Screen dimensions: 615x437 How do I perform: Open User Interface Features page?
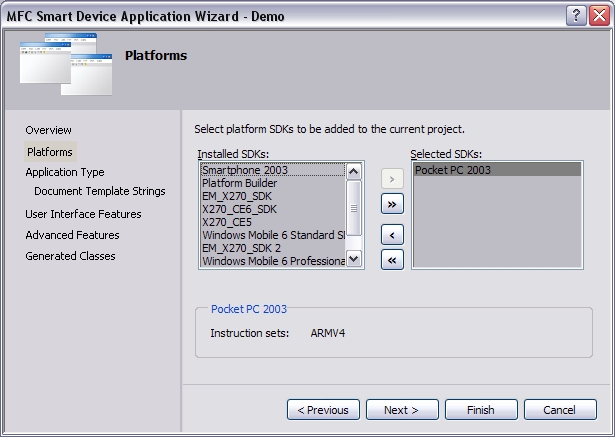pyautogui.click(x=83, y=214)
